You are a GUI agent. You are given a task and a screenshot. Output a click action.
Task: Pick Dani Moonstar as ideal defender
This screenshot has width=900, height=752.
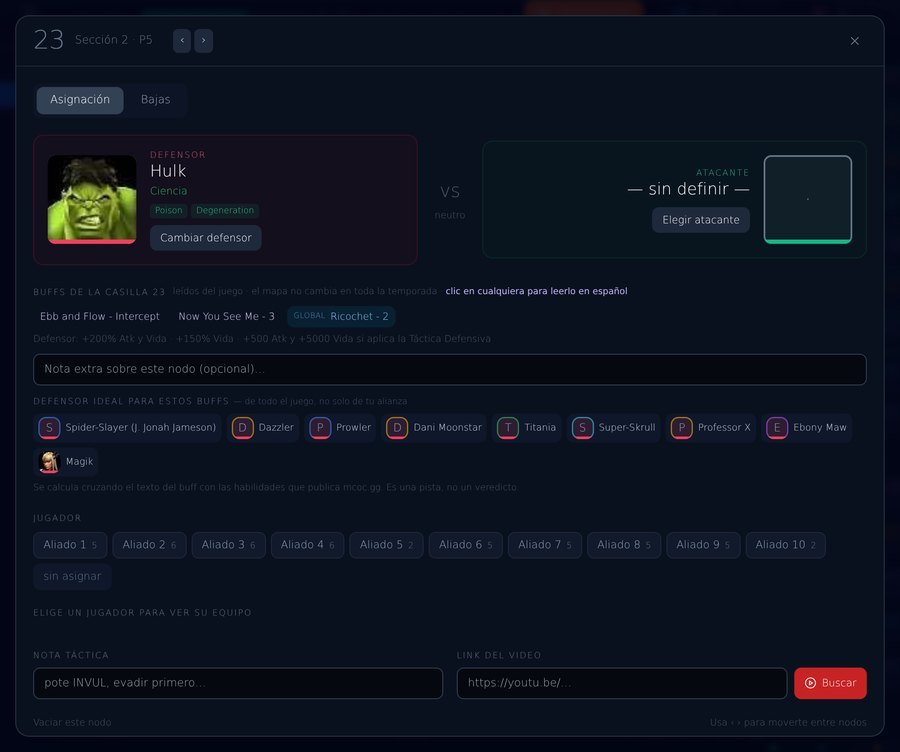pyautogui.click(x=434, y=428)
